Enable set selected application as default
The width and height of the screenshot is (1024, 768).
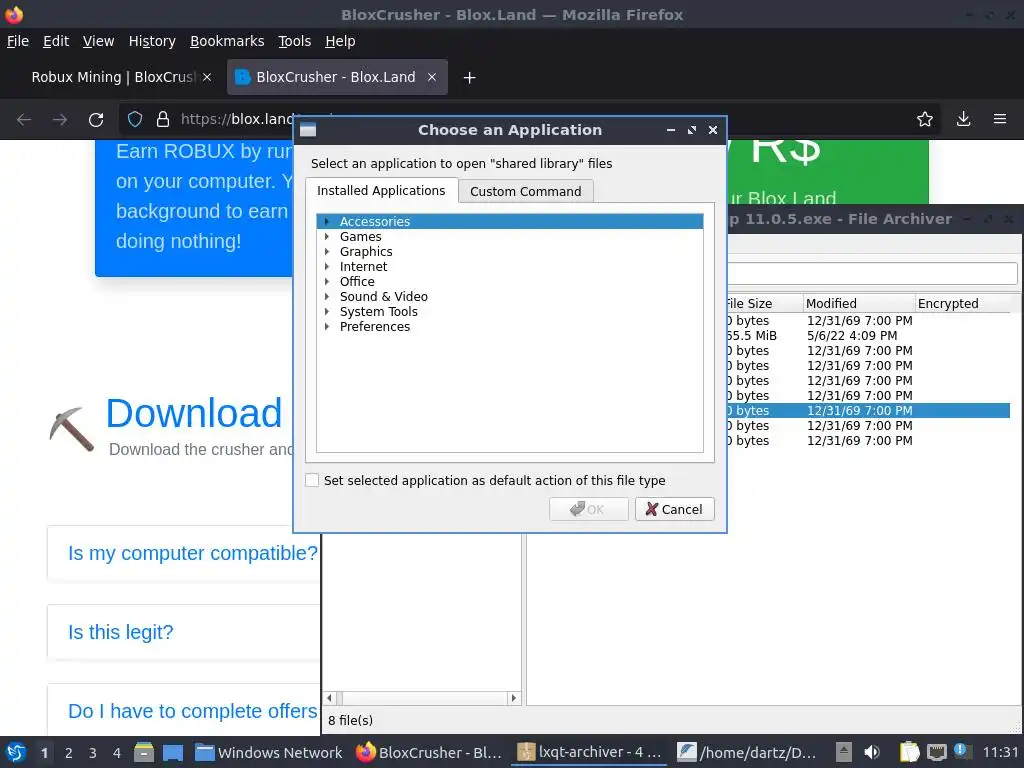[312, 481]
